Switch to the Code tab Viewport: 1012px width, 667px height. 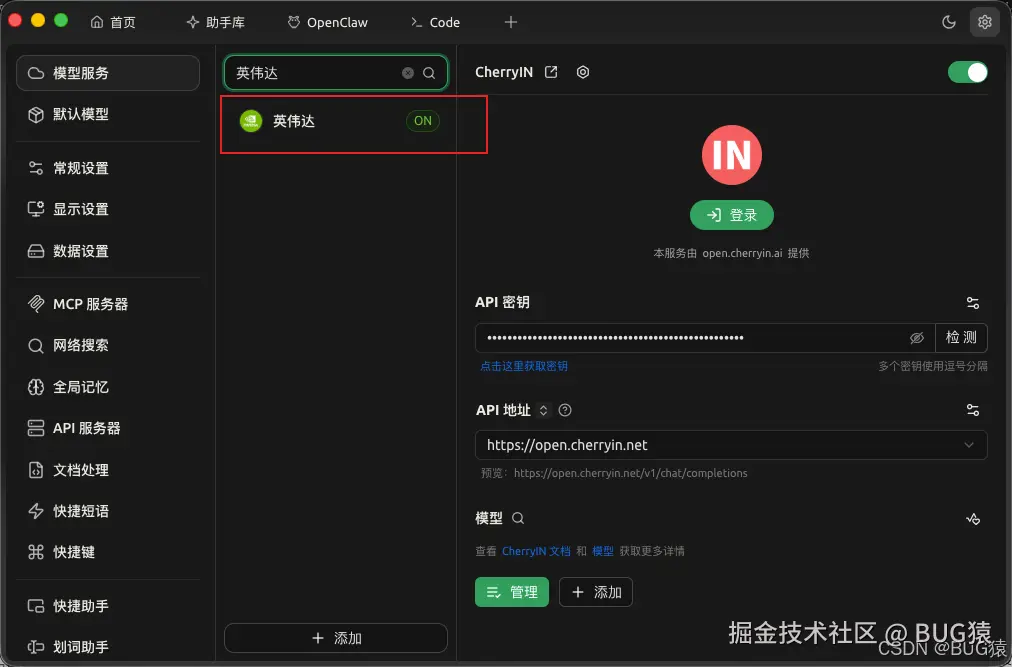[436, 21]
